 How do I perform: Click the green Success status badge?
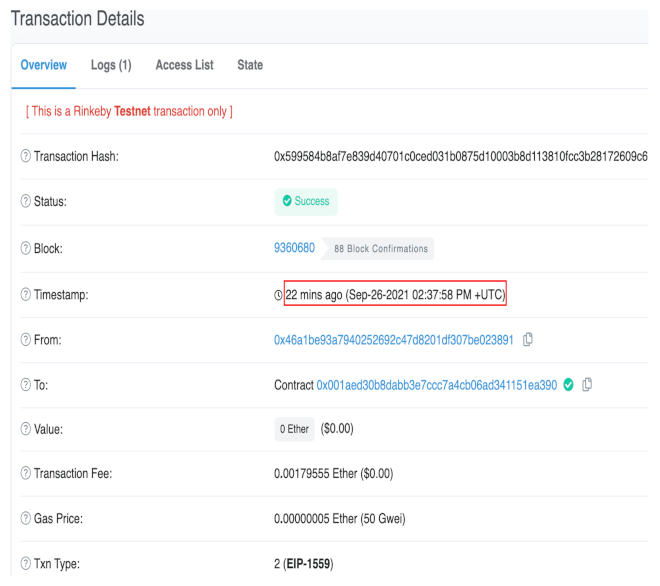point(306,202)
